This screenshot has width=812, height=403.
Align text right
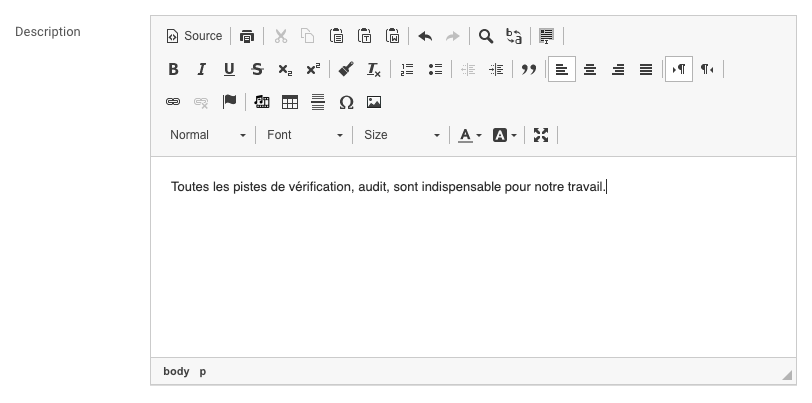click(618, 69)
